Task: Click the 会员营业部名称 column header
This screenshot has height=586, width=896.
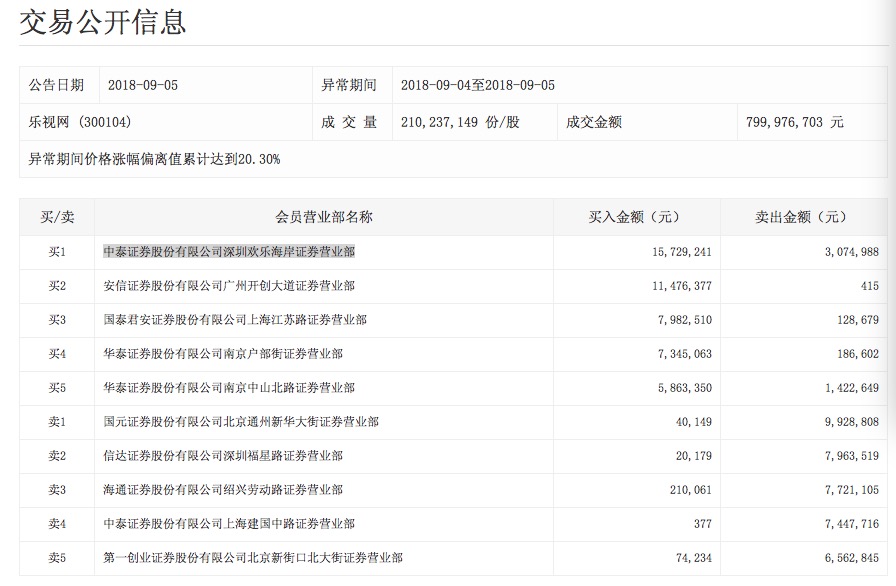Action: pyautogui.click(x=324, y=217)
